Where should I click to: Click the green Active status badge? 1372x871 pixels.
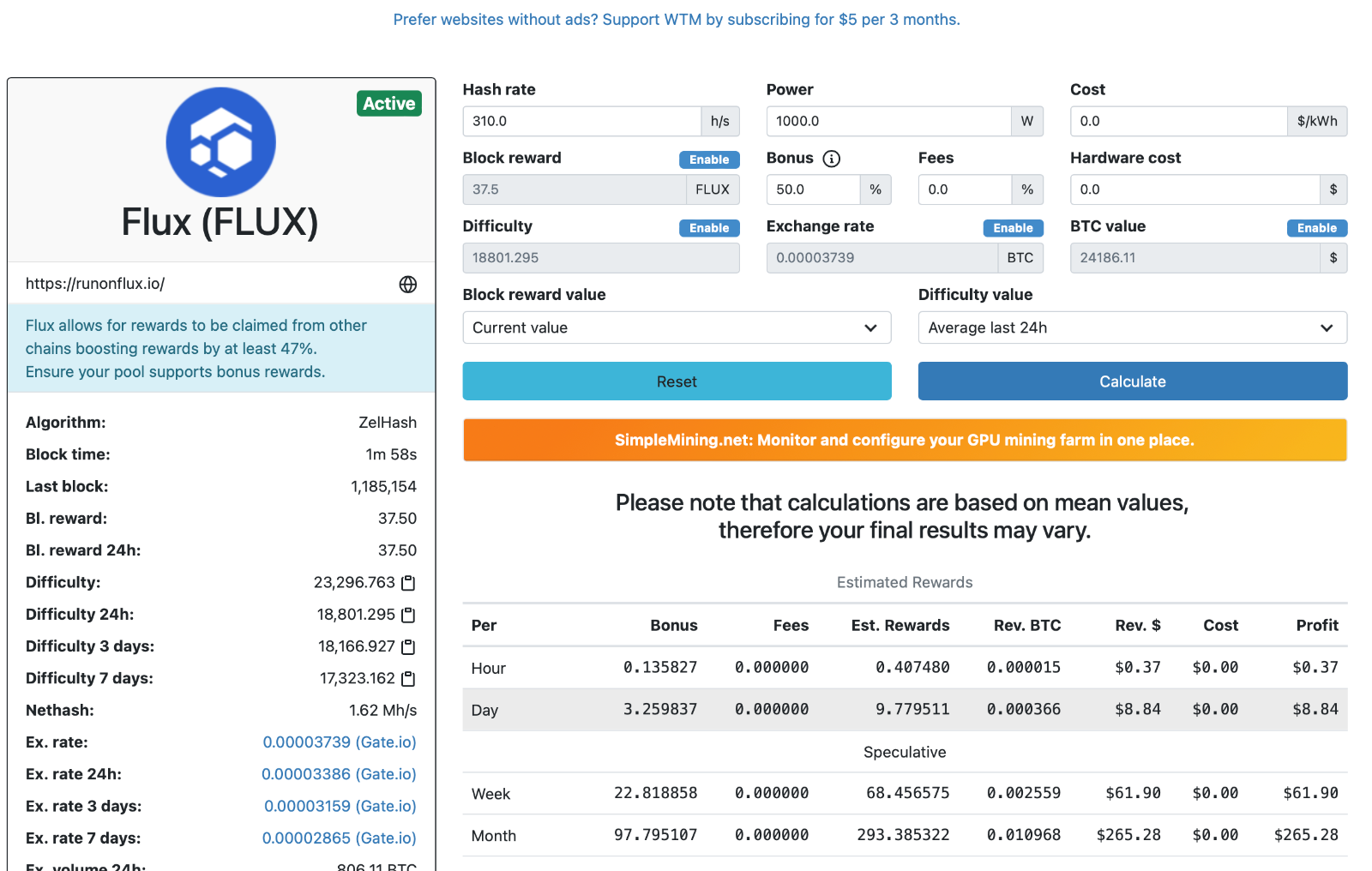coord(389,104)
